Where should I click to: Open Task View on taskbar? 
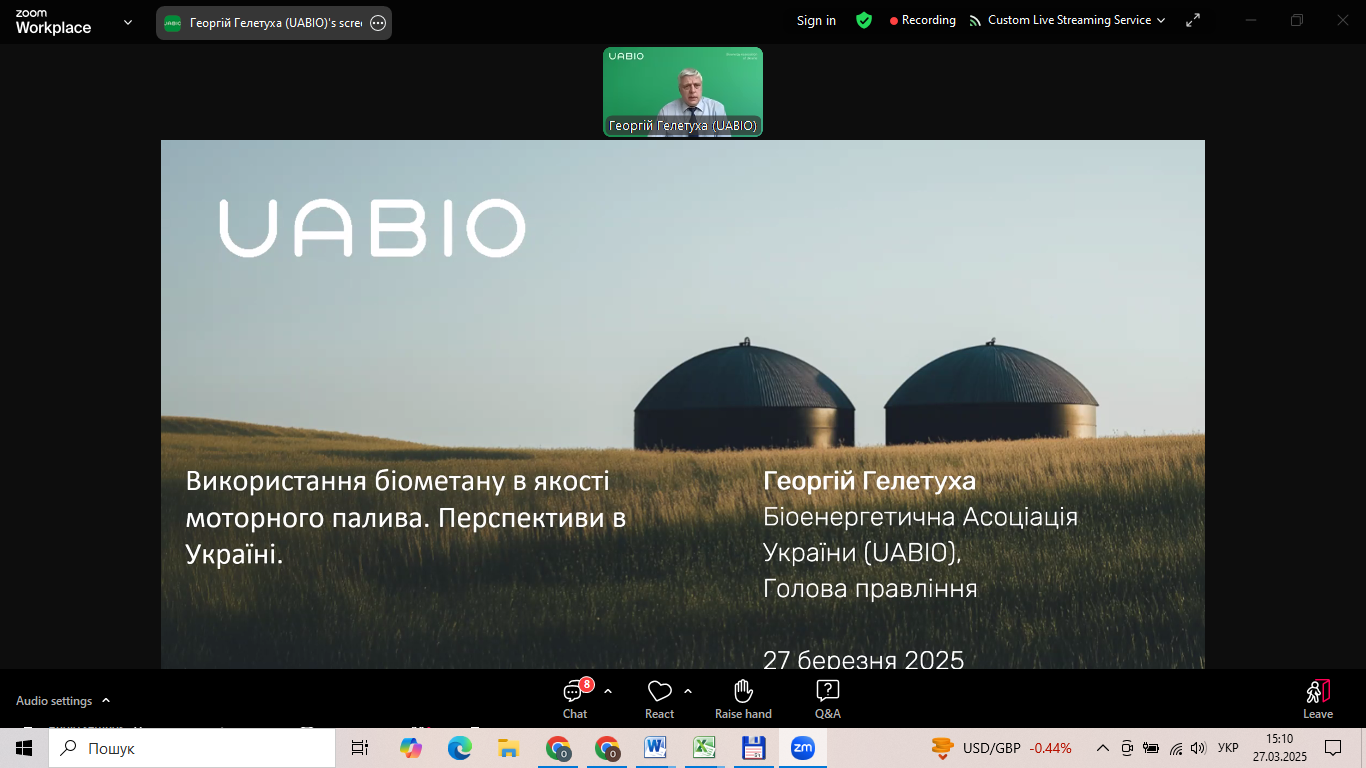360,748
